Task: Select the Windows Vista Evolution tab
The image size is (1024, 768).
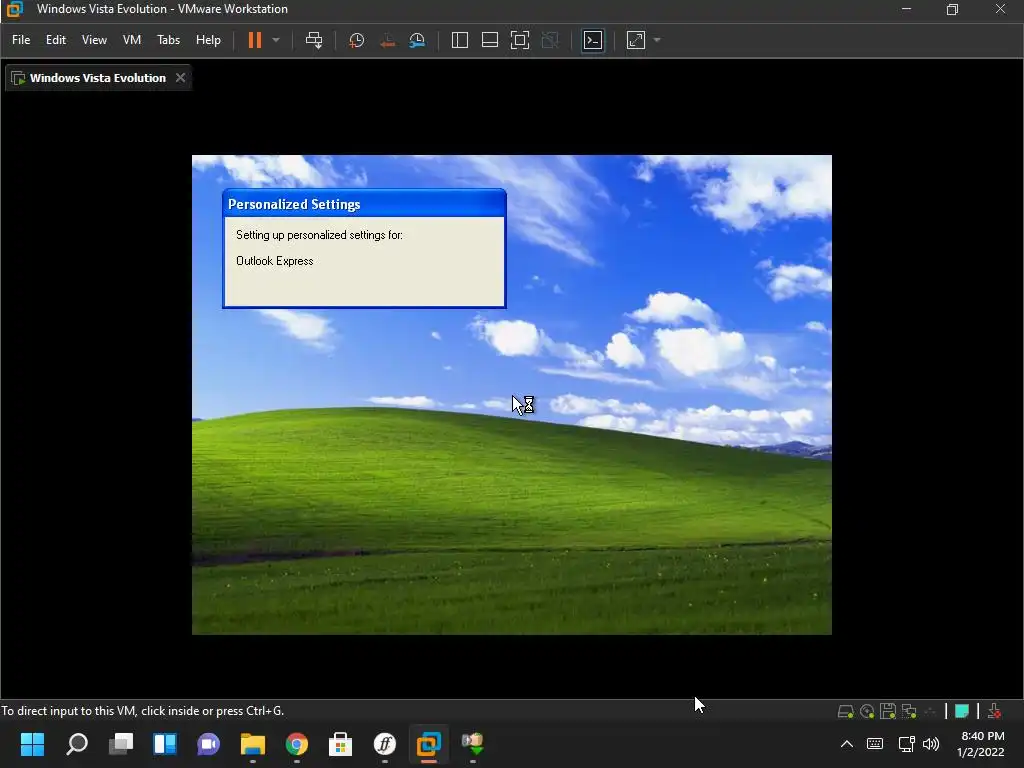Action: click(x=98, y=78)
